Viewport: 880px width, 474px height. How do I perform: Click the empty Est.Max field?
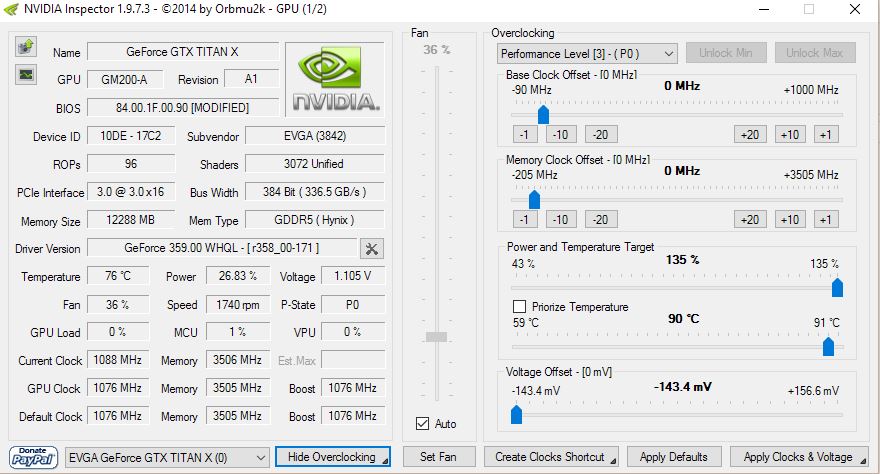353,360
